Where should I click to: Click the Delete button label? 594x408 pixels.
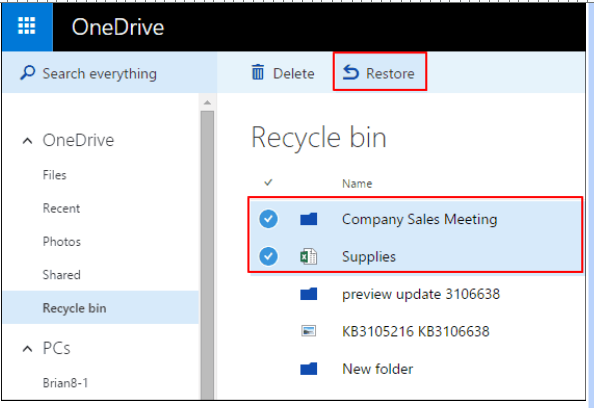[294, 73]
